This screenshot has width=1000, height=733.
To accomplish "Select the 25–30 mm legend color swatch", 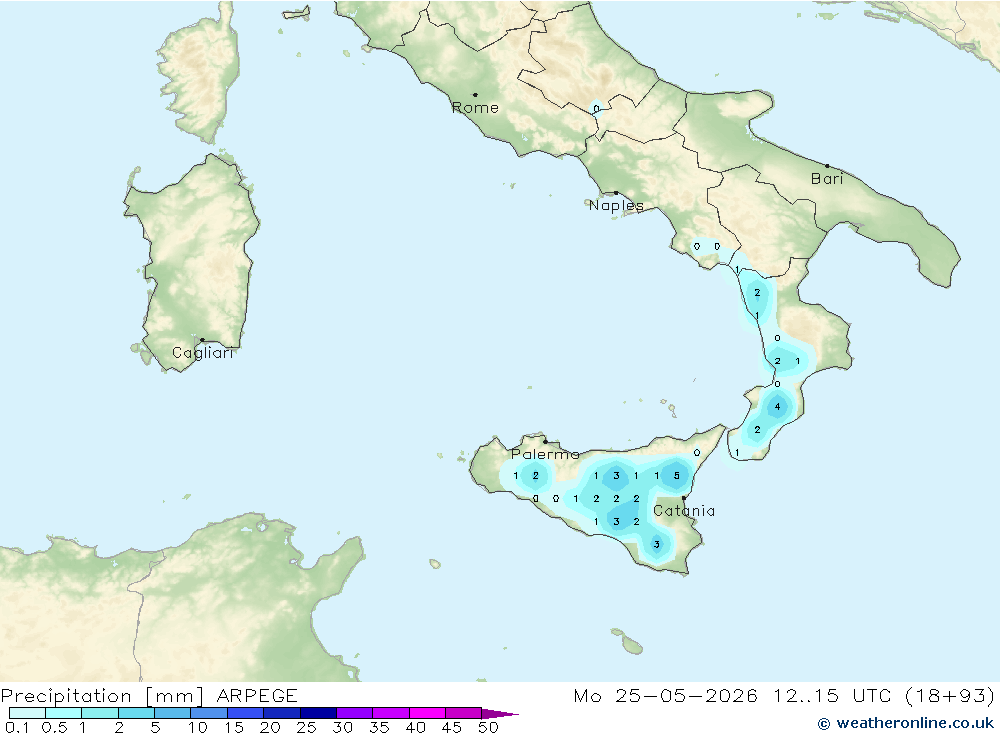I will [318, 713].
